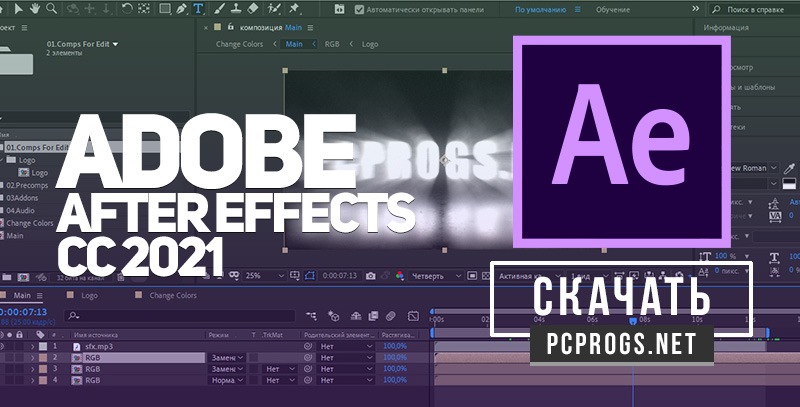
Task: Toggle the transparency grid button in viewer
Action: pyautogui.click(x=486, y=275)
